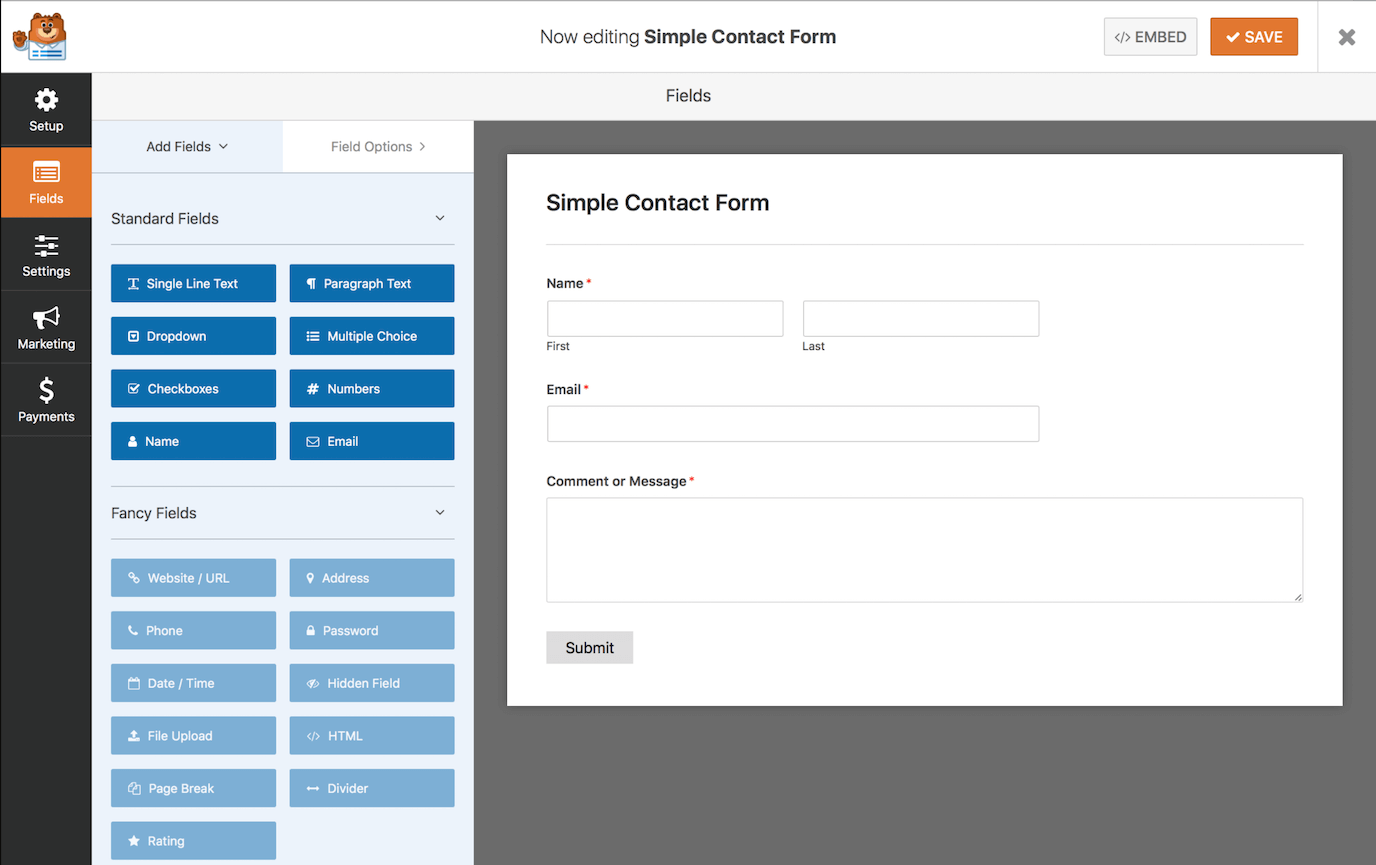1376x865 pixels.
Task: Open the Setup panel
Action: tap(46, 108)
